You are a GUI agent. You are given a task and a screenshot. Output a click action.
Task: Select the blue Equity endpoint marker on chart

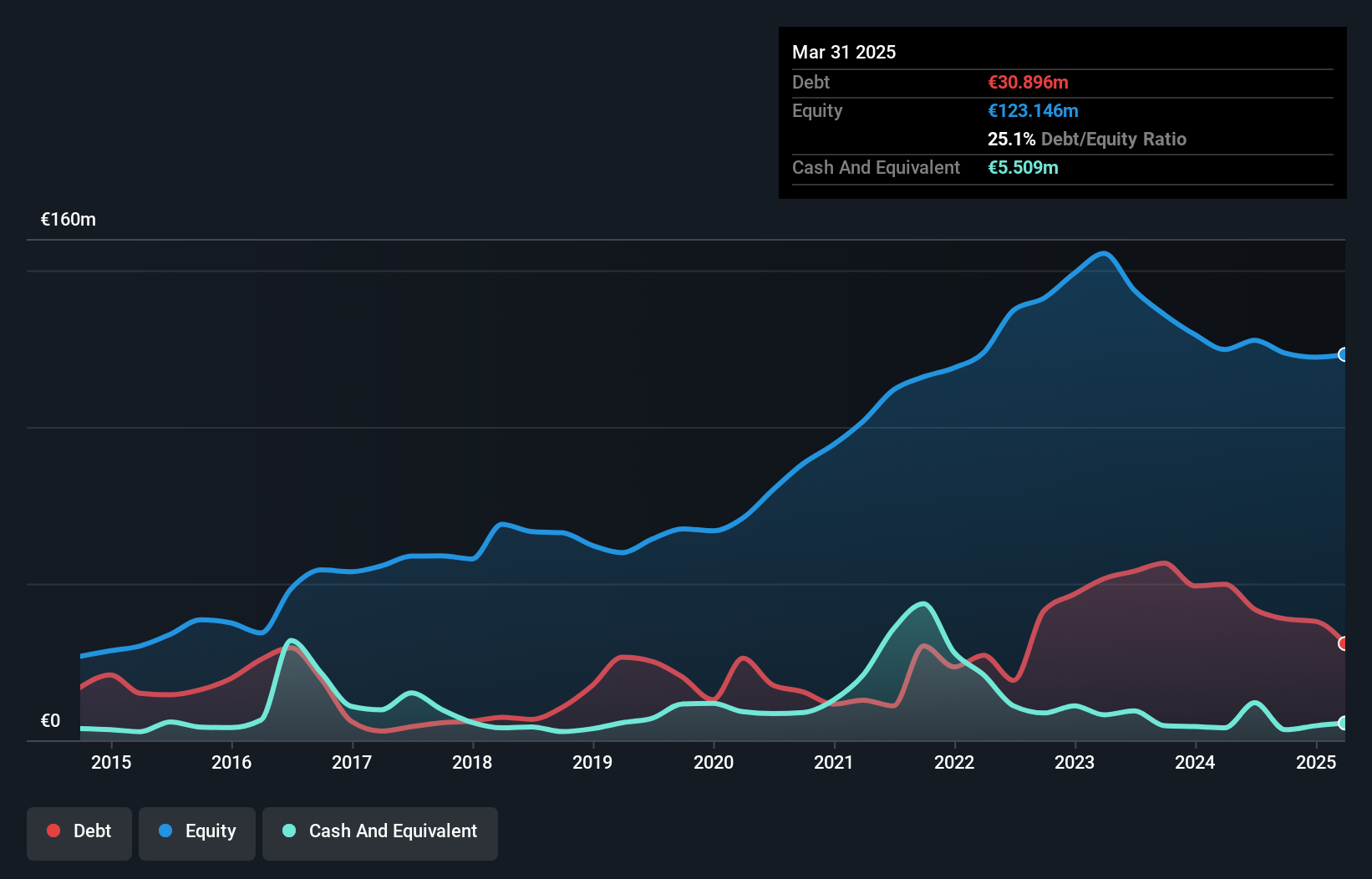[1344, 354]
